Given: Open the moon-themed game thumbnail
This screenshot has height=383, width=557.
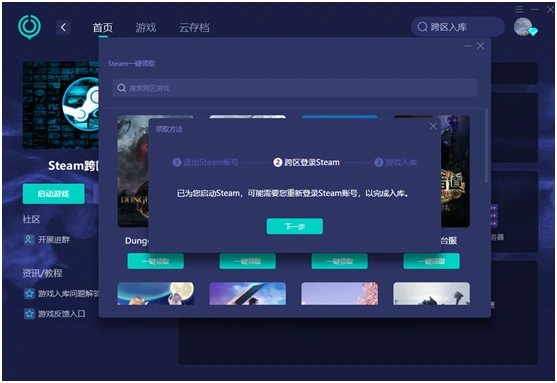Looking at the screenshot, I should pyautogui.click(x=156, y=293).
